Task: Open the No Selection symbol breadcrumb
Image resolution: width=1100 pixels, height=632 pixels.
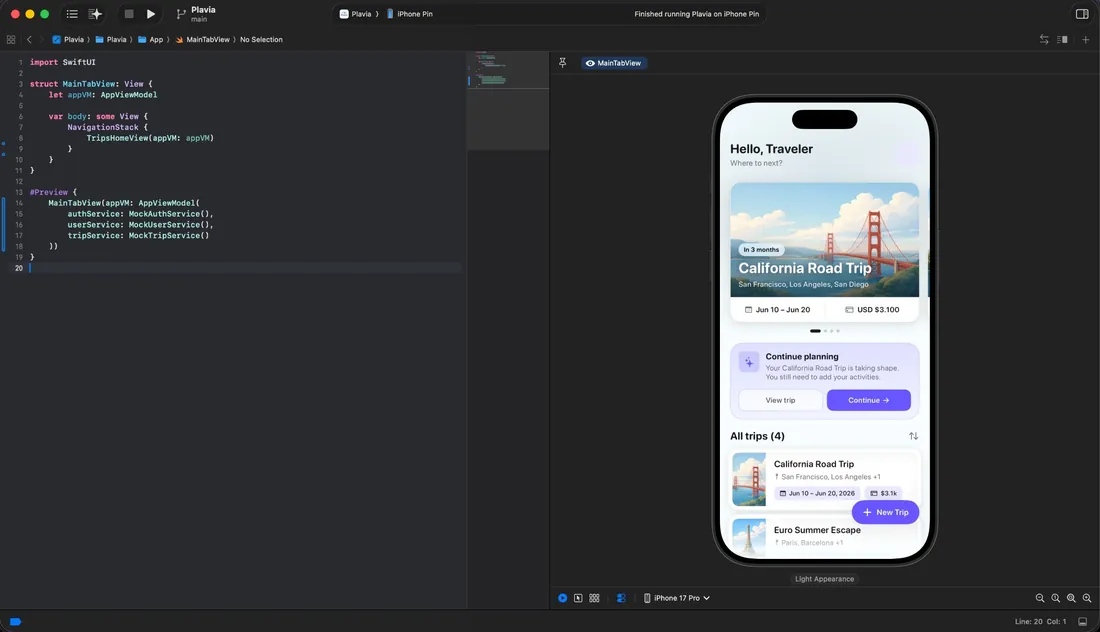Action: point(261,40)
